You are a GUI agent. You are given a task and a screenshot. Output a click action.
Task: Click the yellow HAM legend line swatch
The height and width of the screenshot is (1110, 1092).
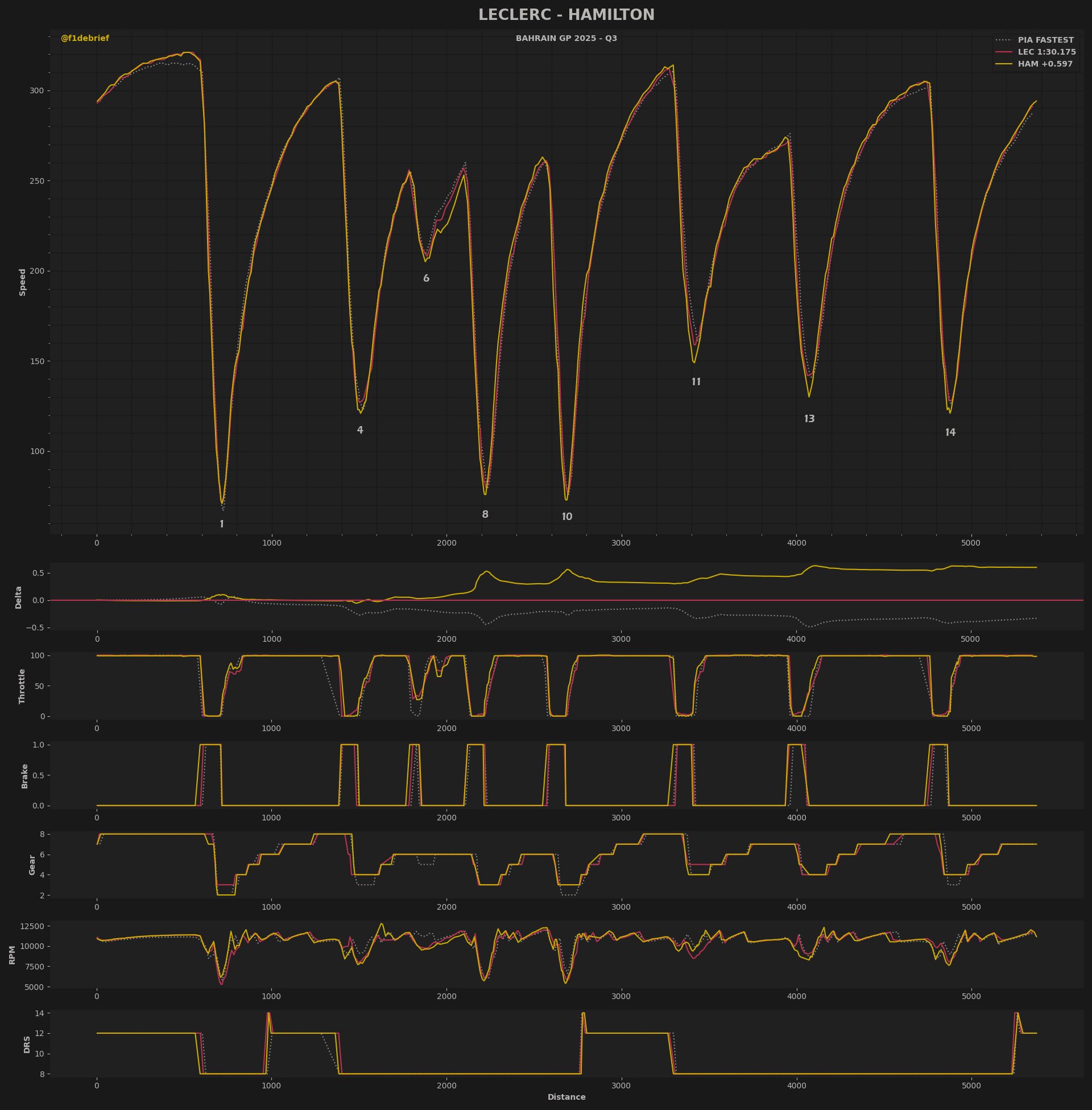pyautogui.click(x=1004, y=64)
